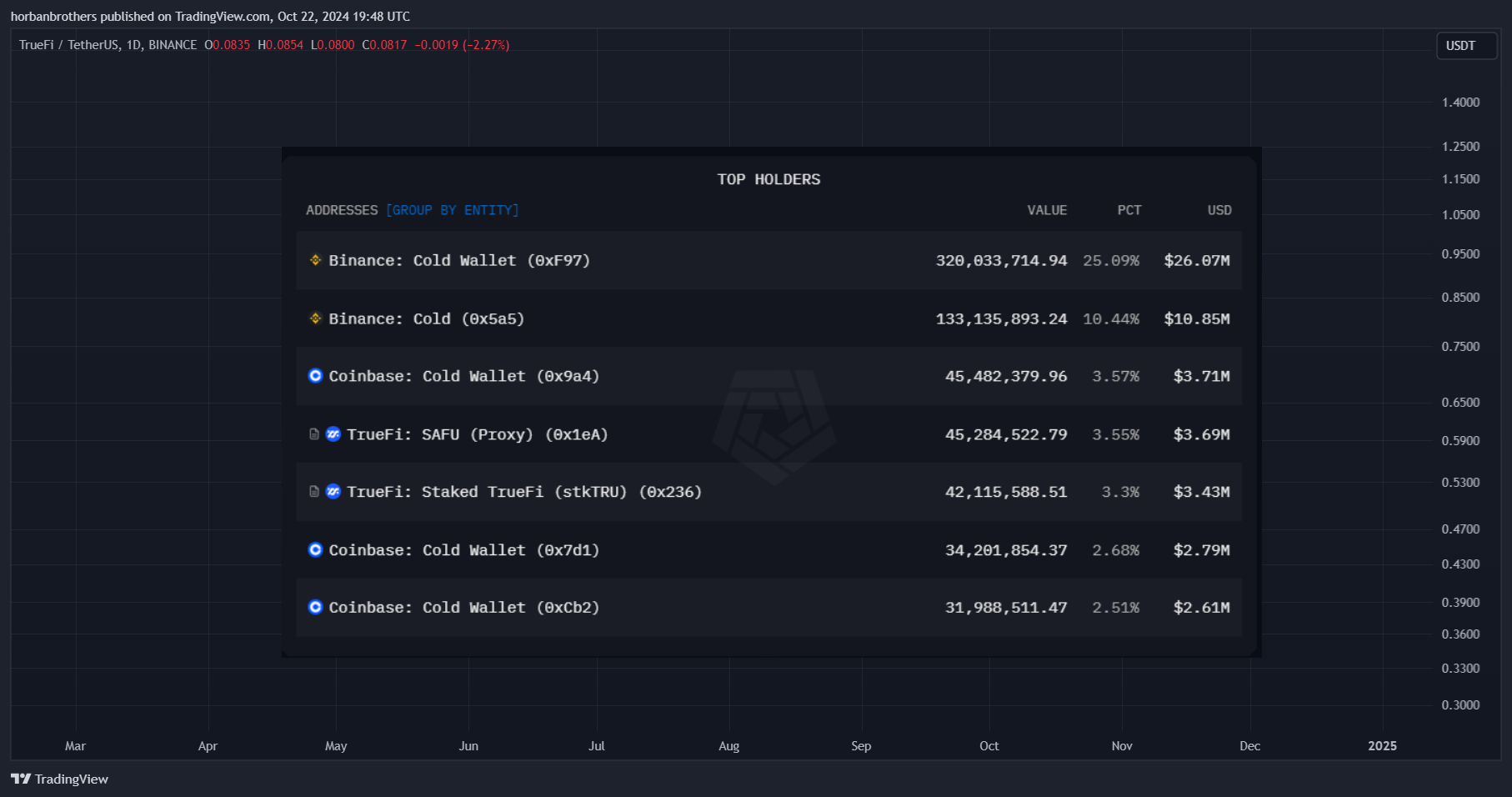Click the 25.09% percentage cell
This screenshot has height=797, width=1512.
[x=1111, y=261]
